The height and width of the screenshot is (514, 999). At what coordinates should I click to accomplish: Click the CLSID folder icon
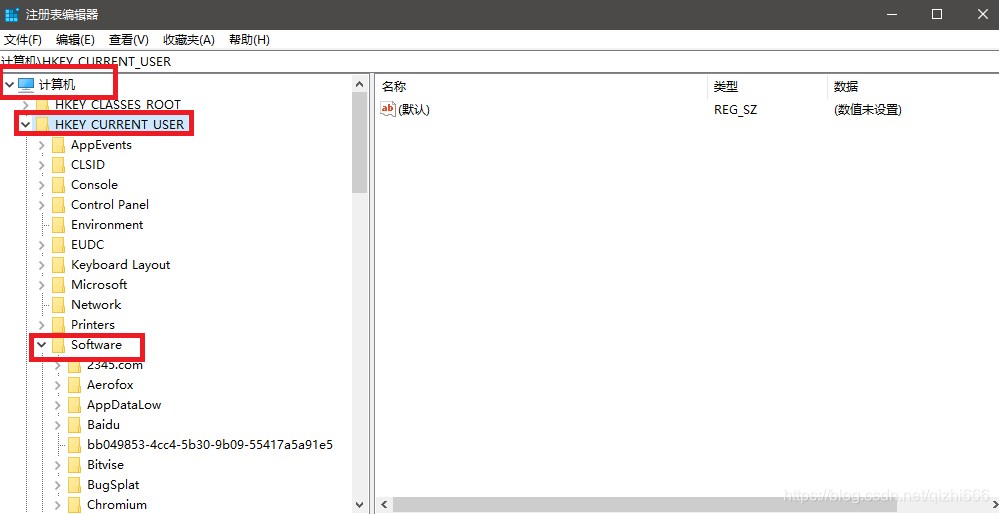click(59, 165)
